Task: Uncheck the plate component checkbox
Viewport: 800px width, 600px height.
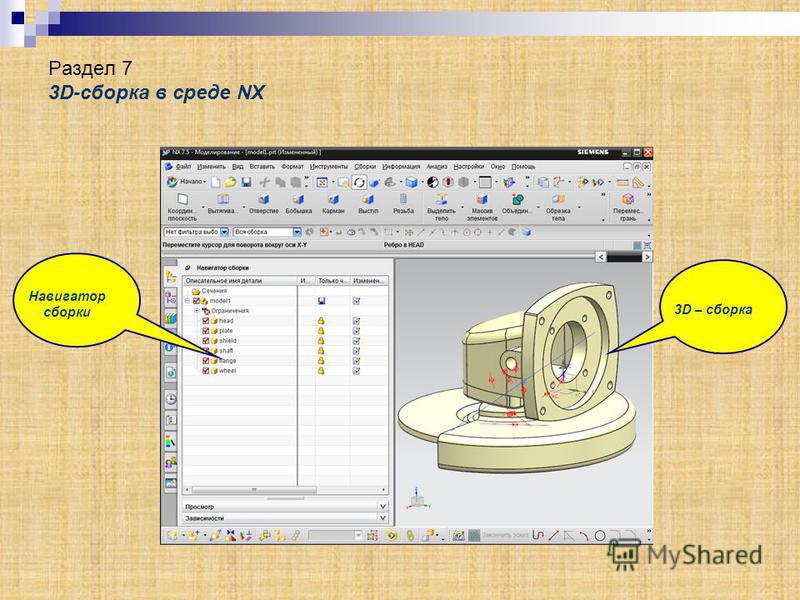Action: [x=206, y=331]
